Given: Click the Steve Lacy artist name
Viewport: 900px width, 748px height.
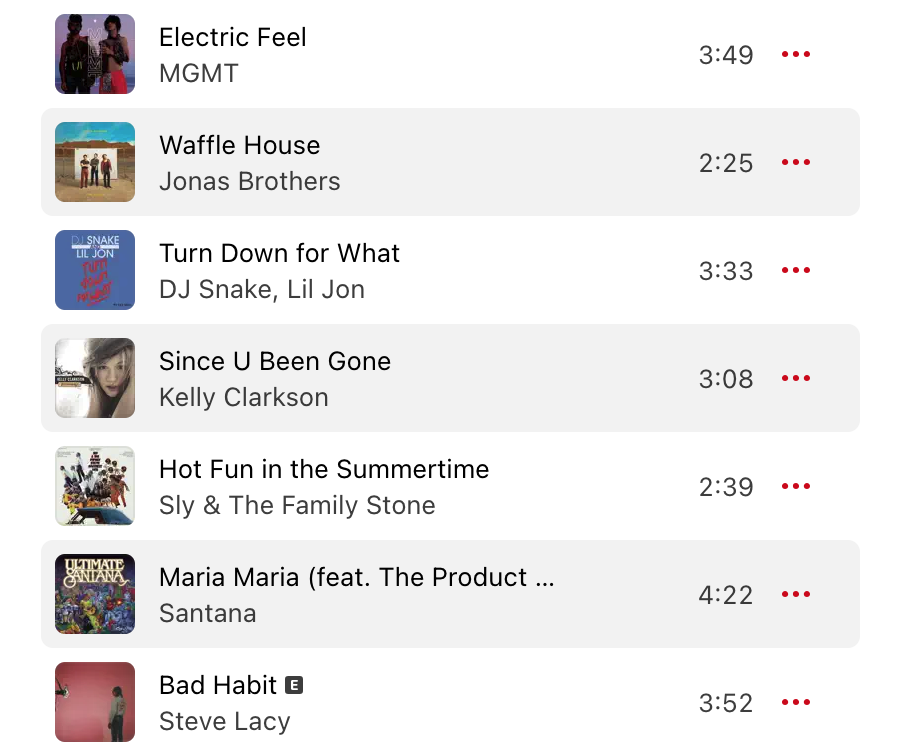Looking at the screenshot, I should 224,721.
